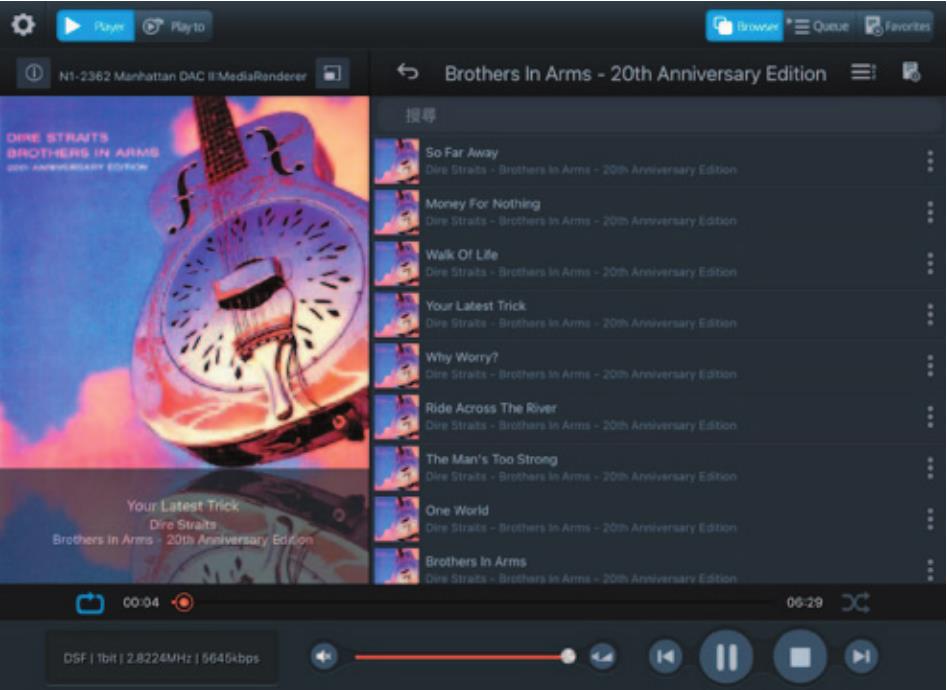Open options menu for So Far Away

coord(930,162)
